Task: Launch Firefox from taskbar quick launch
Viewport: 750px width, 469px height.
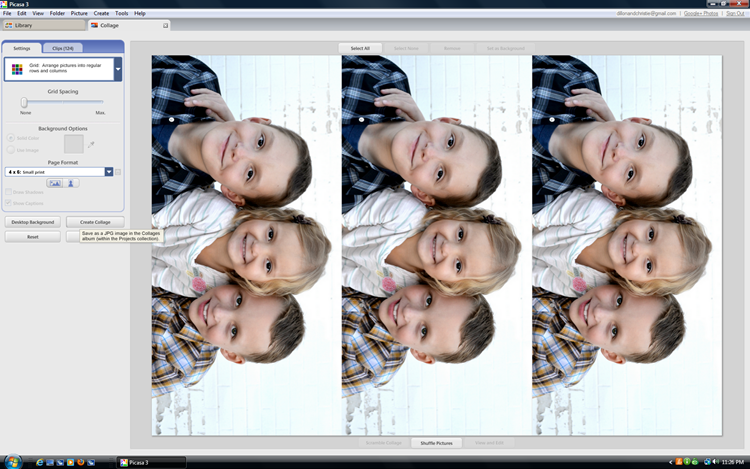Action: [80, 462]
